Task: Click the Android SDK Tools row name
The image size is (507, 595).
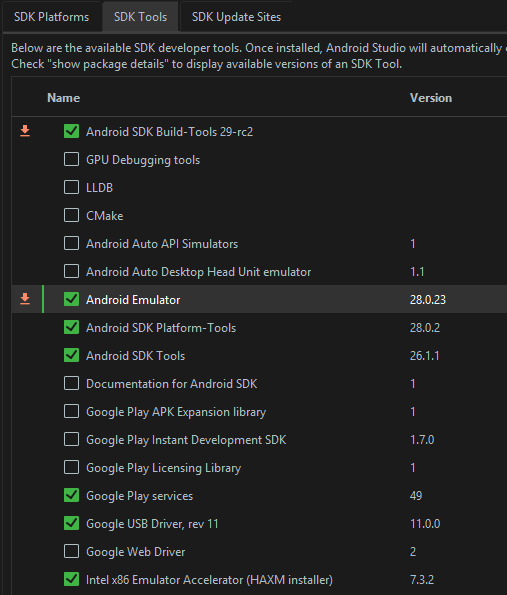Action: [135, 356]
